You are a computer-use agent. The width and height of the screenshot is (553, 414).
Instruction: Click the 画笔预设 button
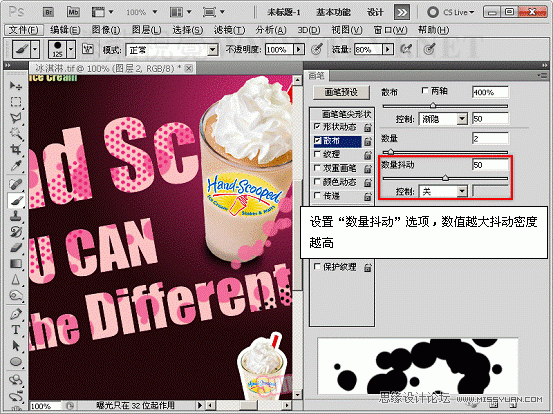[x=341, y=92]
